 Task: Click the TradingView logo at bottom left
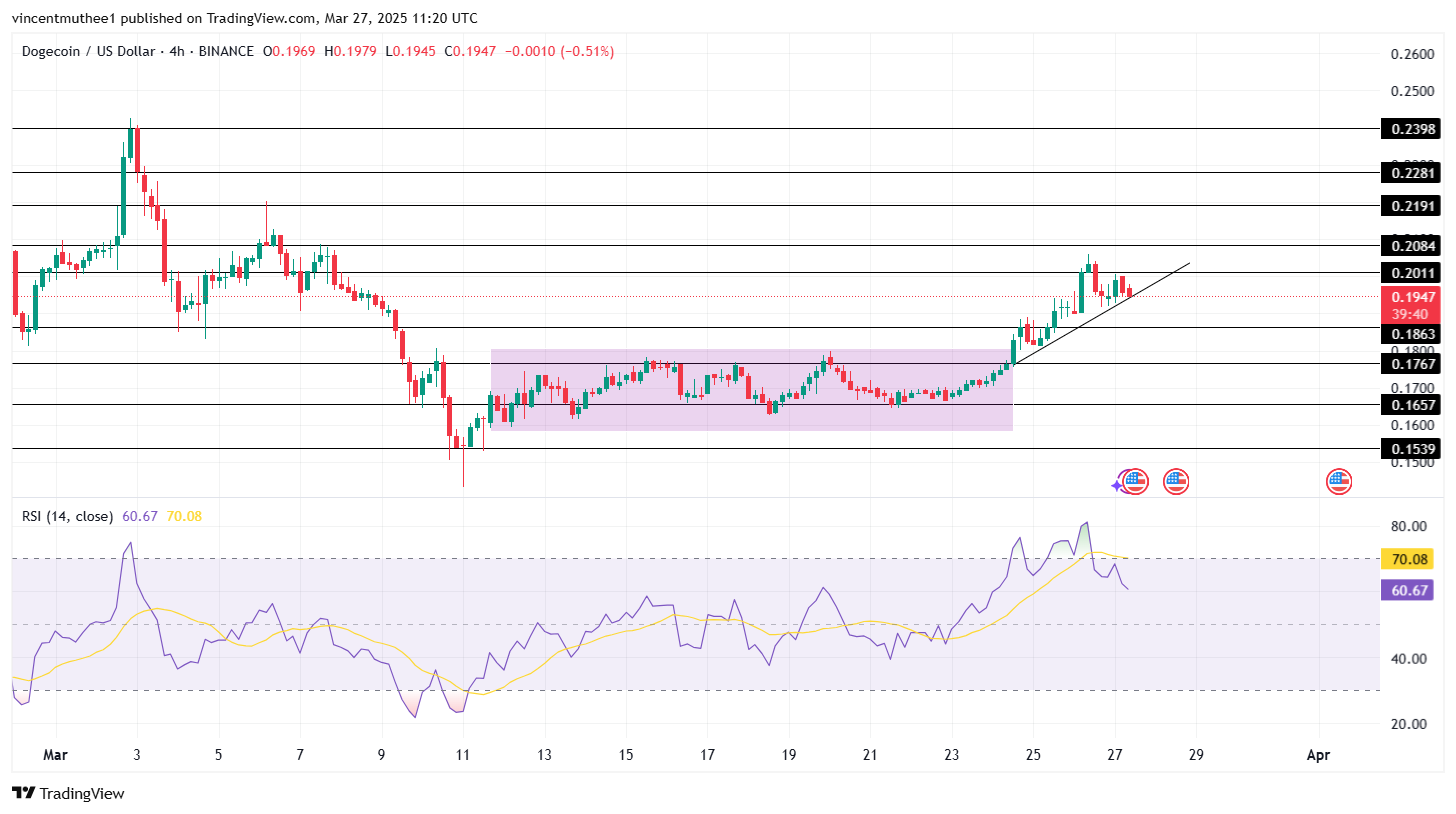[68, 793]
